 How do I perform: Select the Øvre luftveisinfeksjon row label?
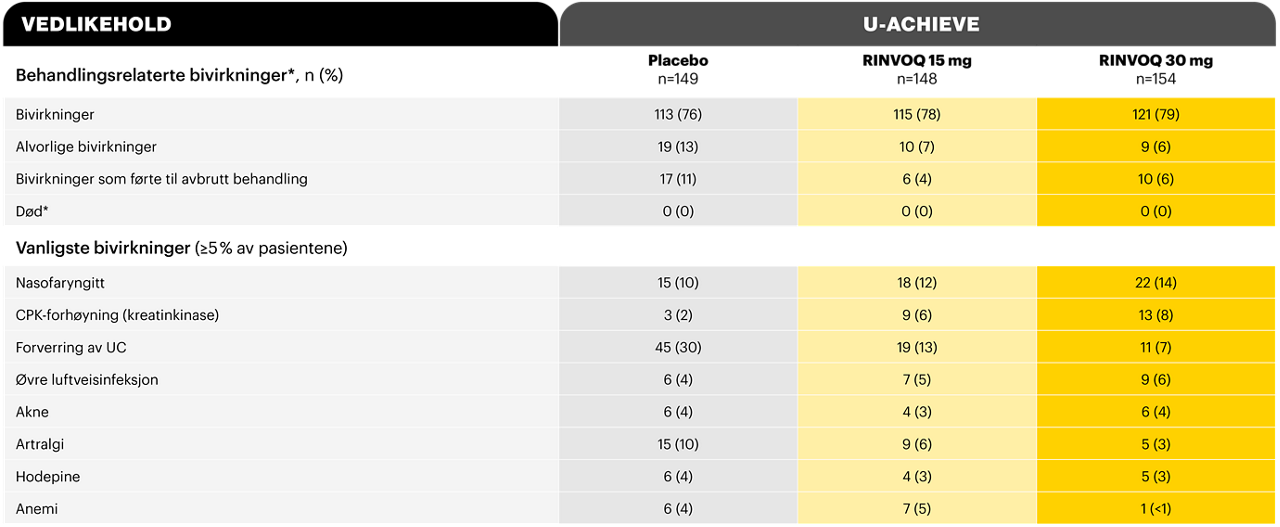pyautogui.click(x=87, y=379)
